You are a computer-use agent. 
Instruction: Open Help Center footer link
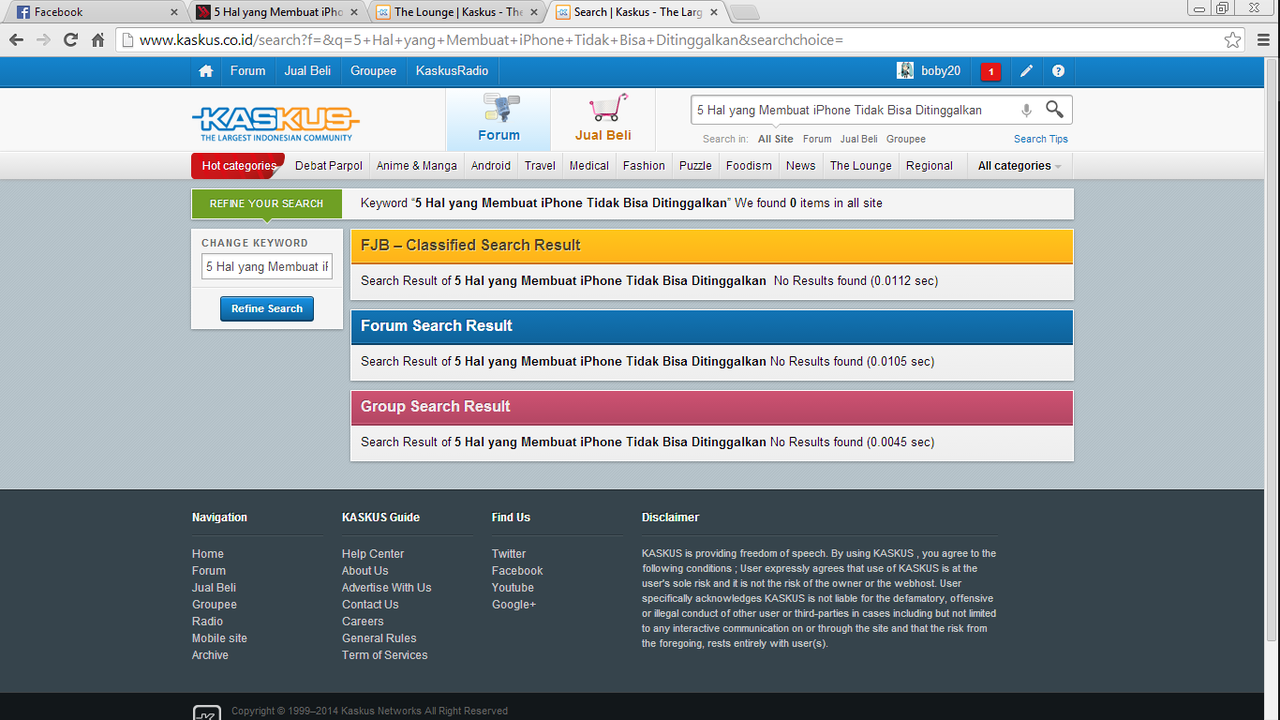coord(373,554)
